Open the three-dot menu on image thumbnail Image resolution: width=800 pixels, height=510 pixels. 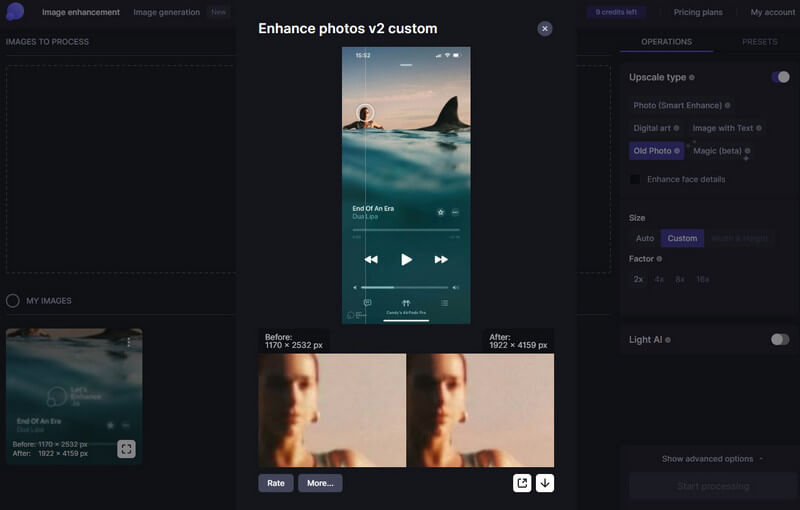(x=128, y=342)
